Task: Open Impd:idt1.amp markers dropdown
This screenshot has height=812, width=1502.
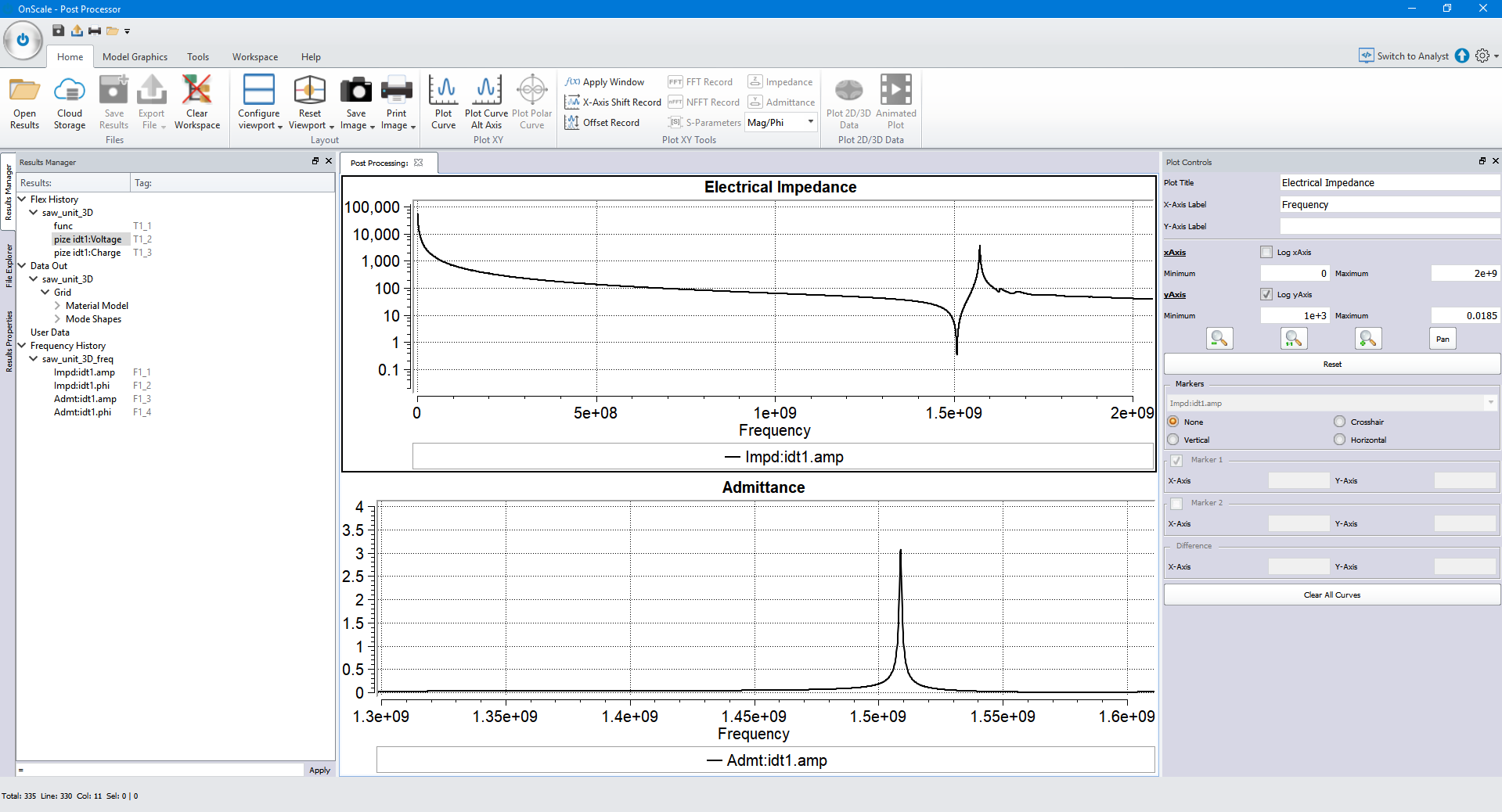Action: tap(1331, 403)
